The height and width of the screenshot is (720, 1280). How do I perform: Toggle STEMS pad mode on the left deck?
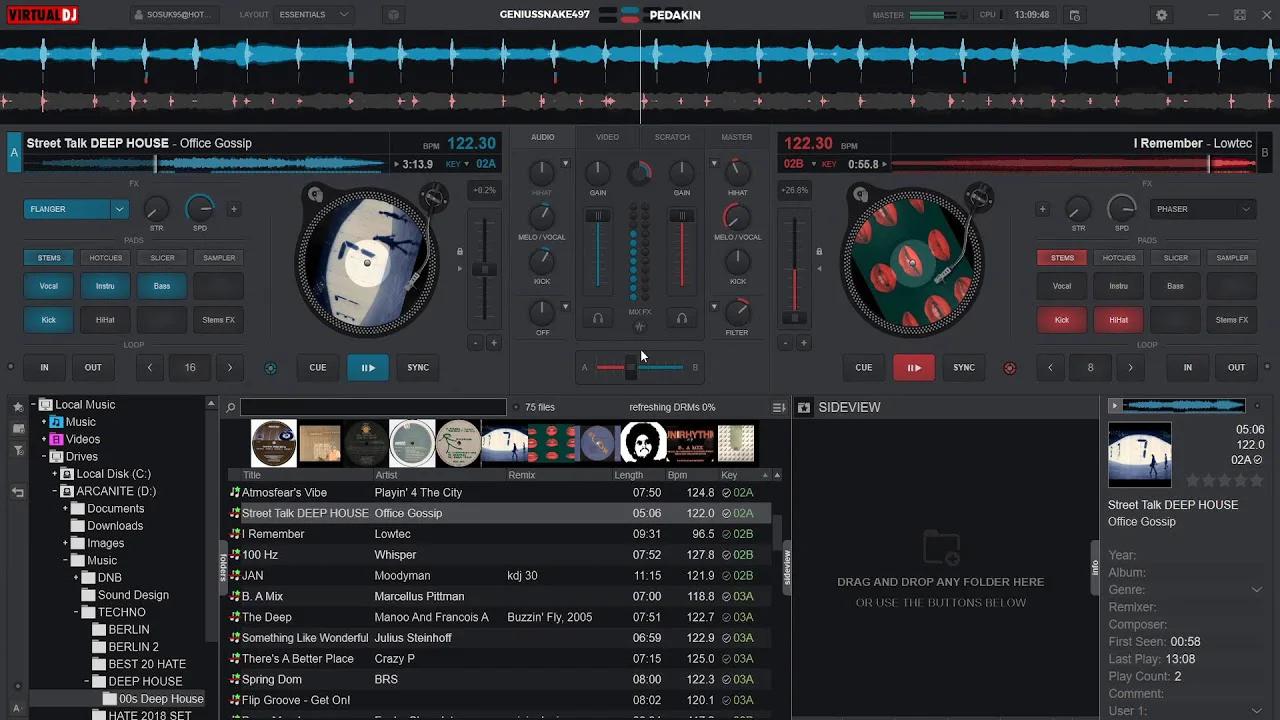pyautogui.click(x=48, y=257)
